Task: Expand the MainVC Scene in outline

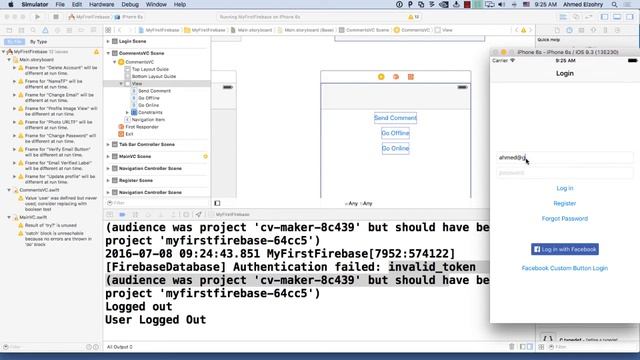Action: point(108,156)
